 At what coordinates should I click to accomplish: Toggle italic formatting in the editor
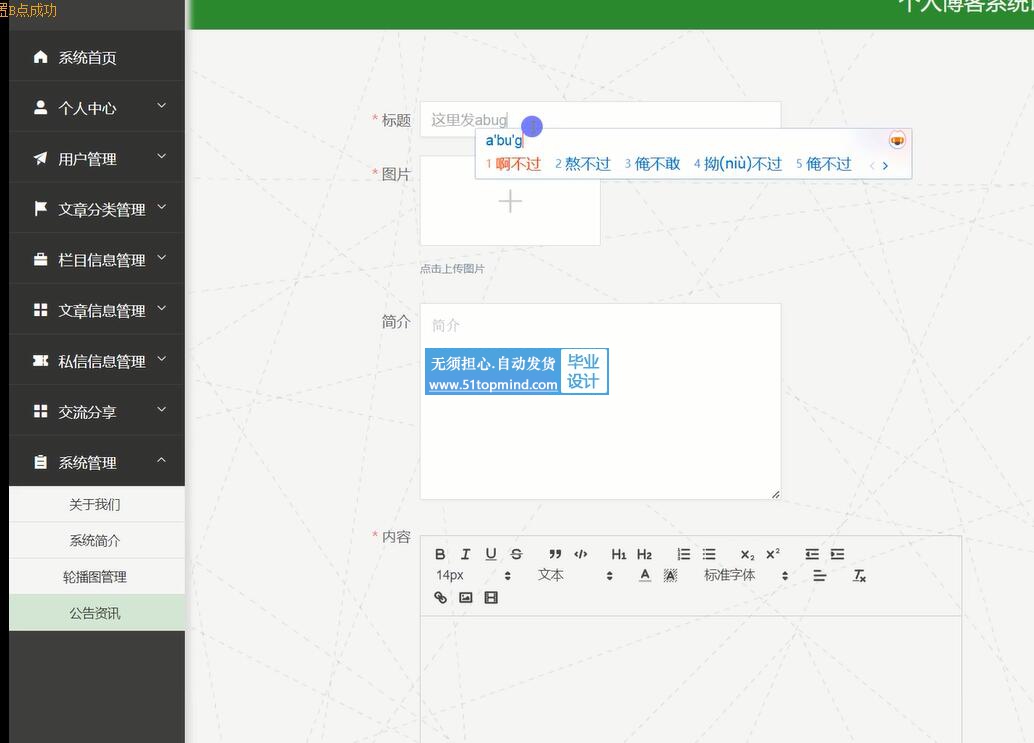tap(465, 554)
